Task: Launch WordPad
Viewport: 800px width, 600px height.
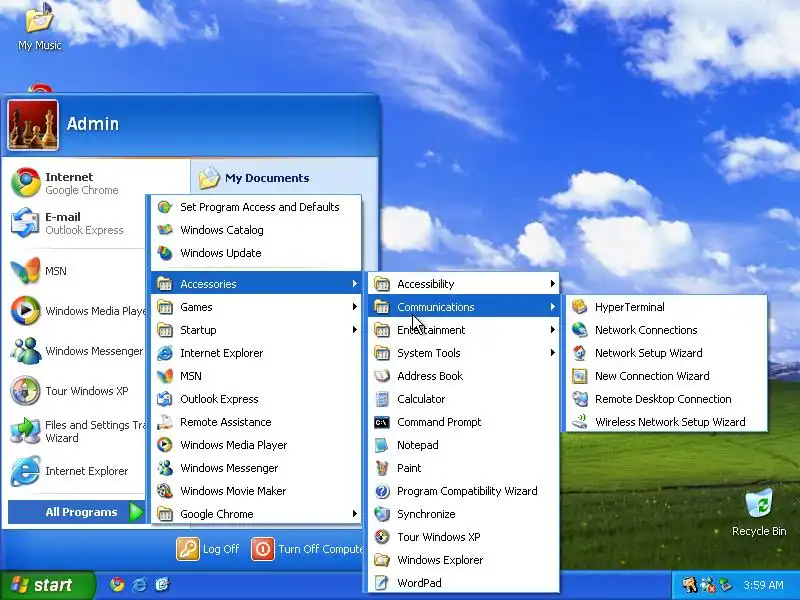Action: [463, 582]
